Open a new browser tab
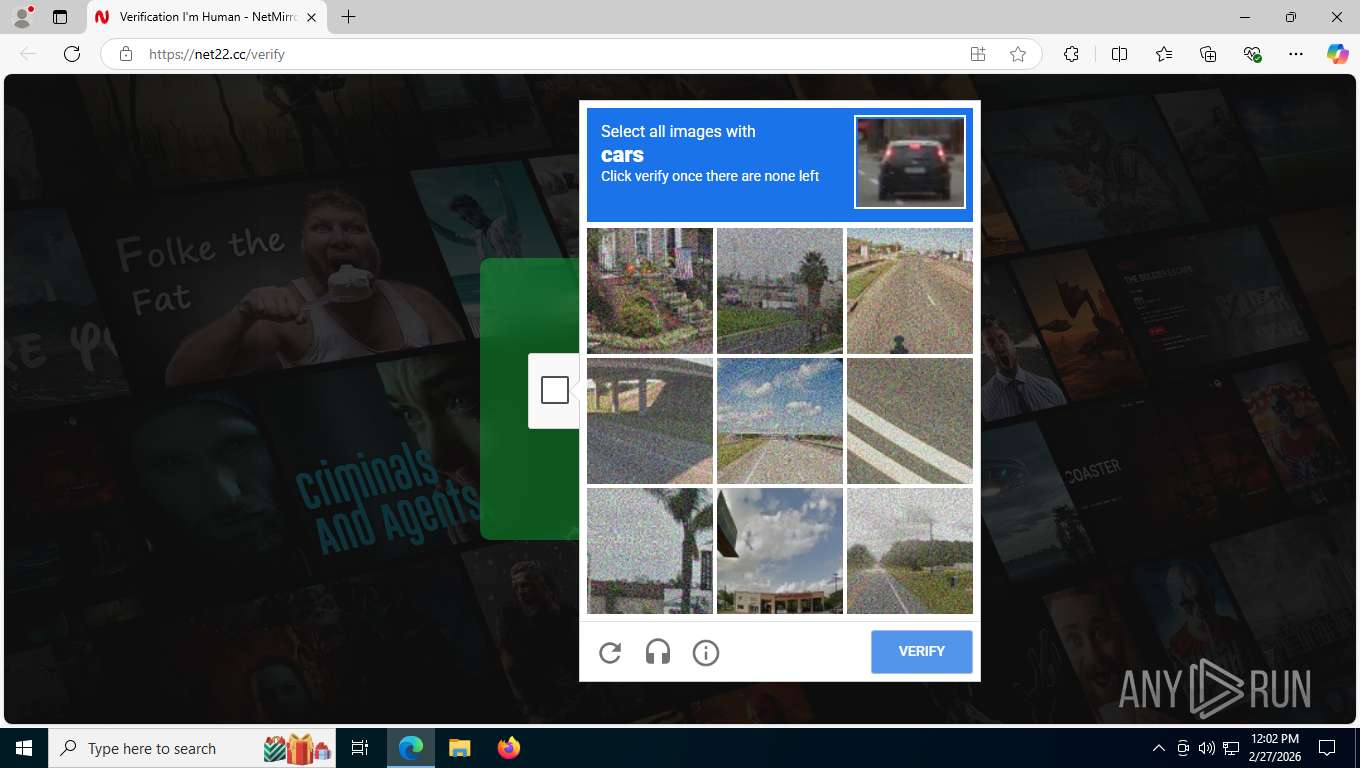This screenshot has height=768, width=1360. click(348, 17)
